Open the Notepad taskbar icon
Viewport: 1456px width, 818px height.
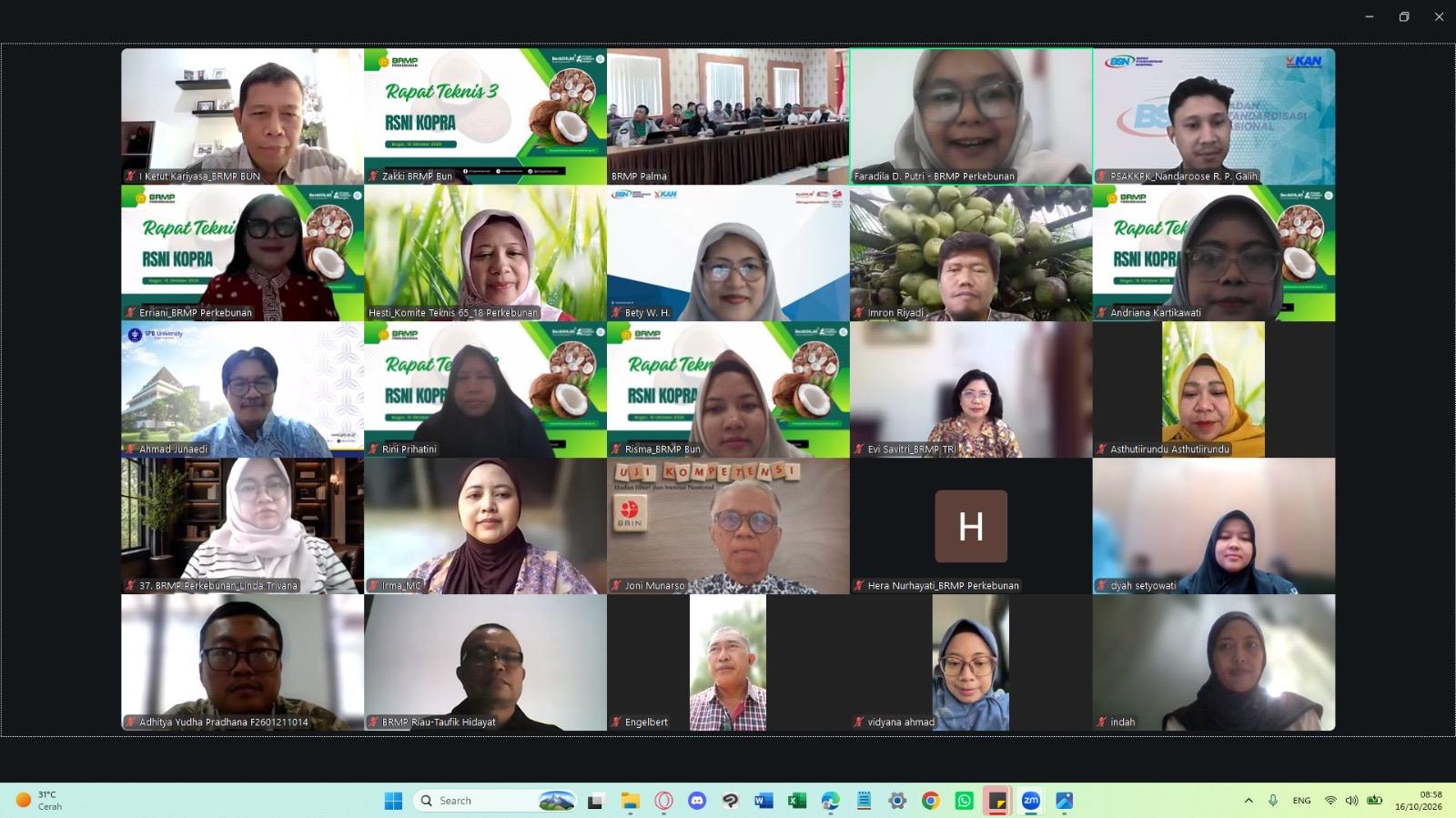pyautogui.click(x=864, y=801)
